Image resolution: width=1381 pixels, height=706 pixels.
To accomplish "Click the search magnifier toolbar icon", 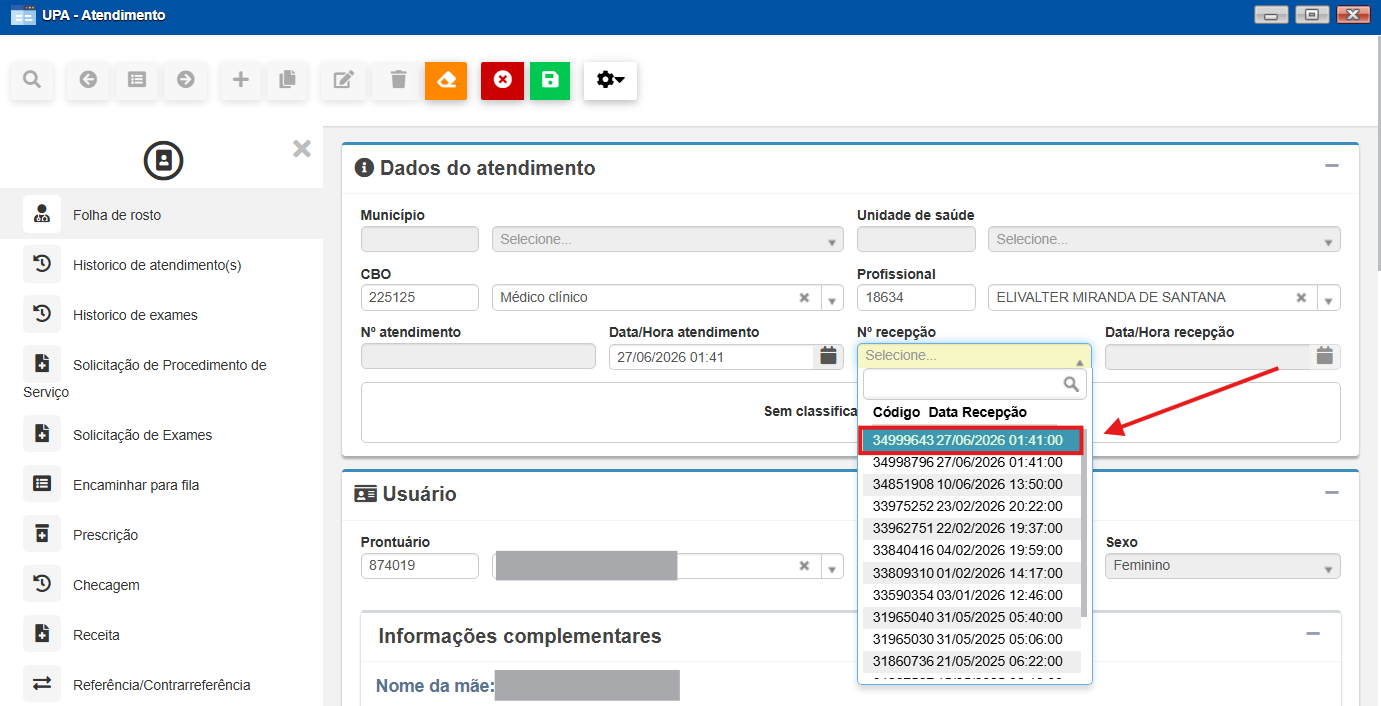I will 32,80.
